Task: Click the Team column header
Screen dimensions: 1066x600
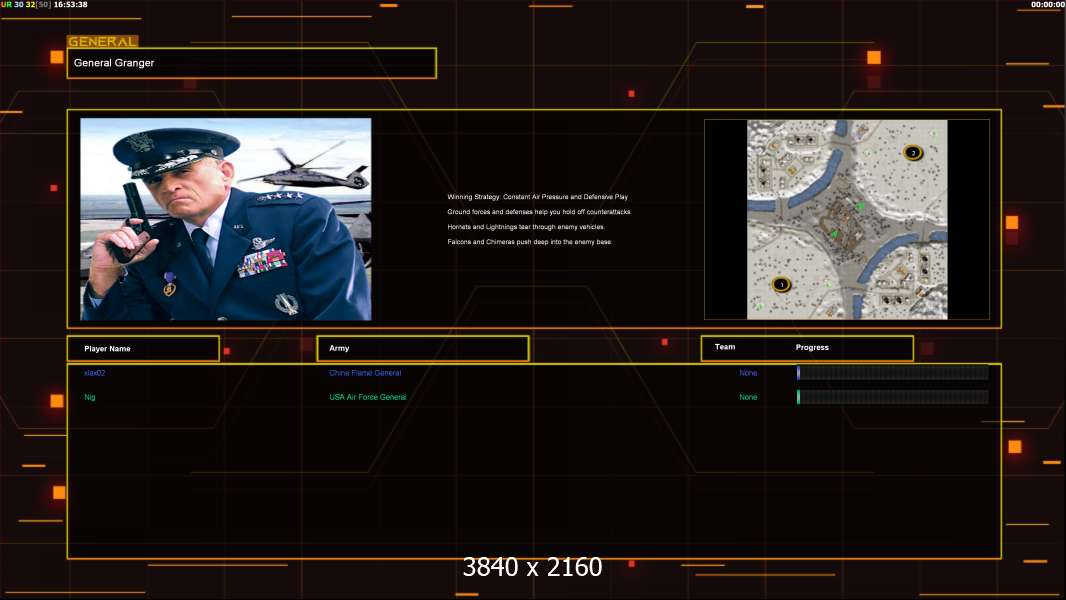Action: pos(725,347)
